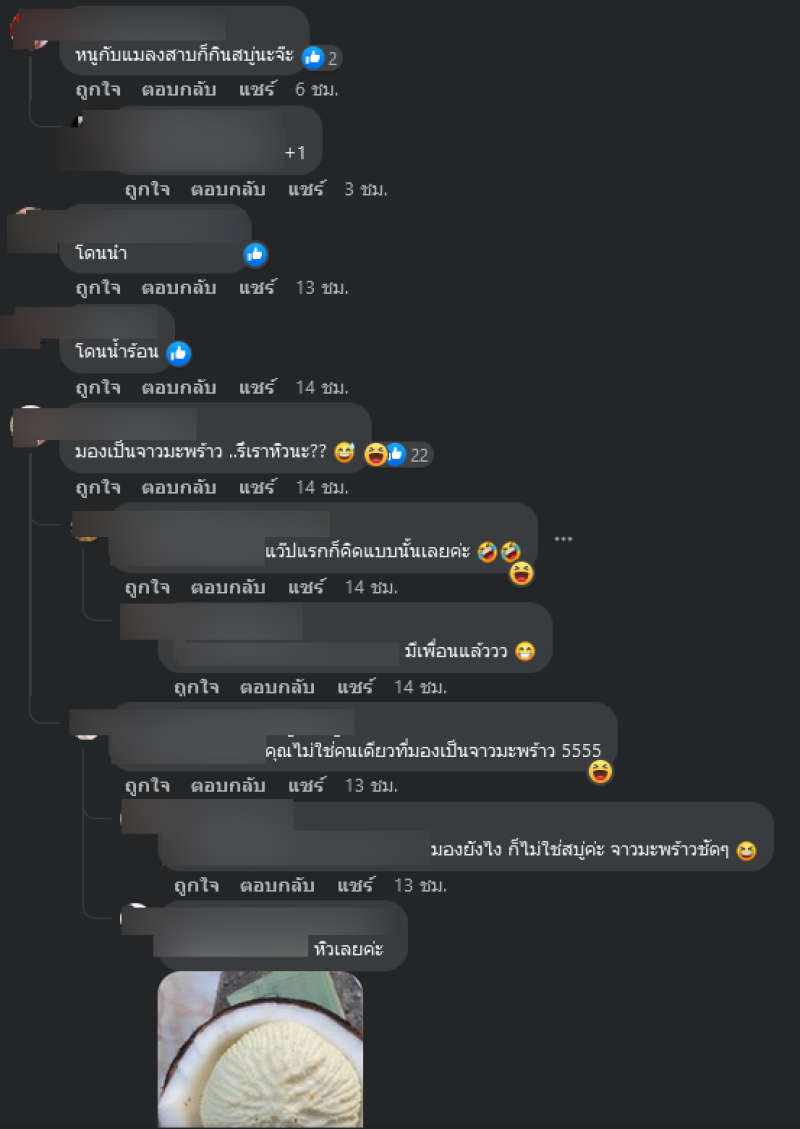The width and height of the screenshot is (800, 1129).
Task: Click แชร์ under the 5555 reply
Action: coord(306,786)
